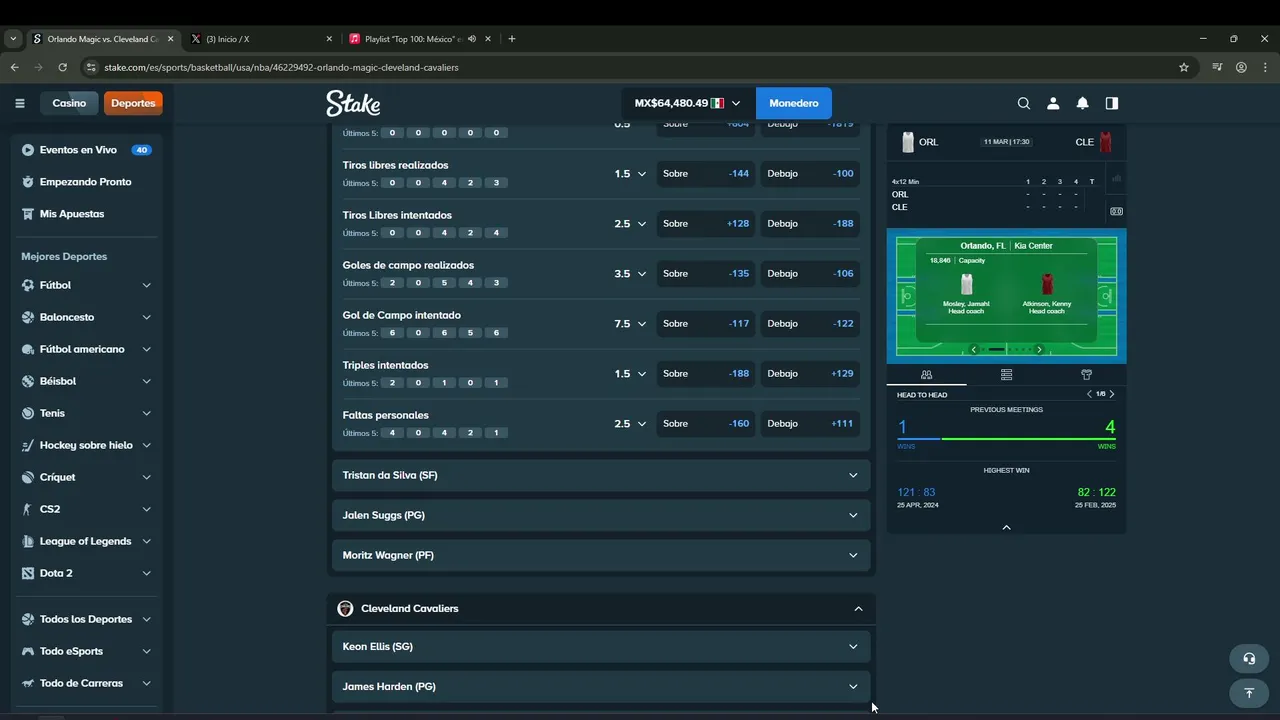Viewport: 1280px width, 720px height.
Task: Switch to the X Inicio browser tab
Action: (x=260, y=39)
